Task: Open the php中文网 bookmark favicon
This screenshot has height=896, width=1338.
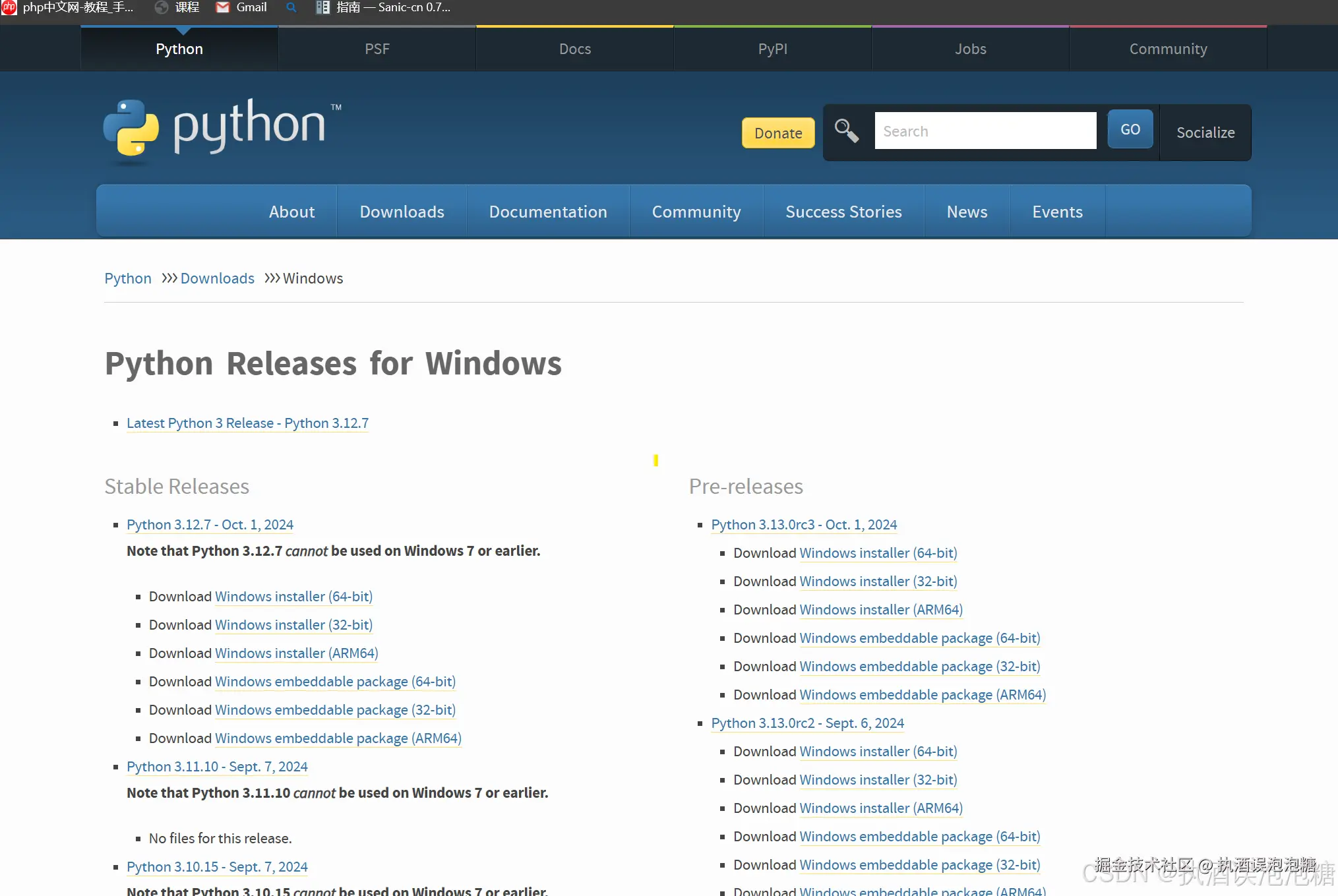Action: pyautogui.click(x=9, y=7)
